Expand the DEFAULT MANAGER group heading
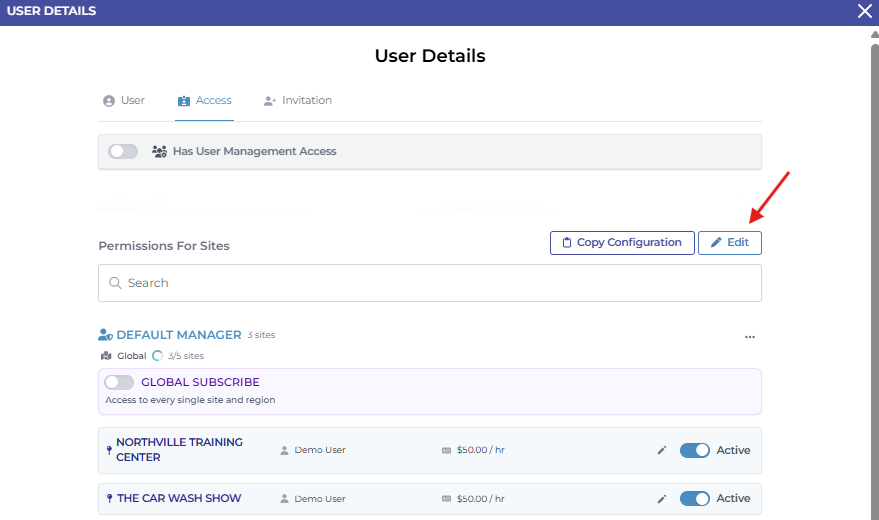The image size is (879, 520). pos(179,335)
